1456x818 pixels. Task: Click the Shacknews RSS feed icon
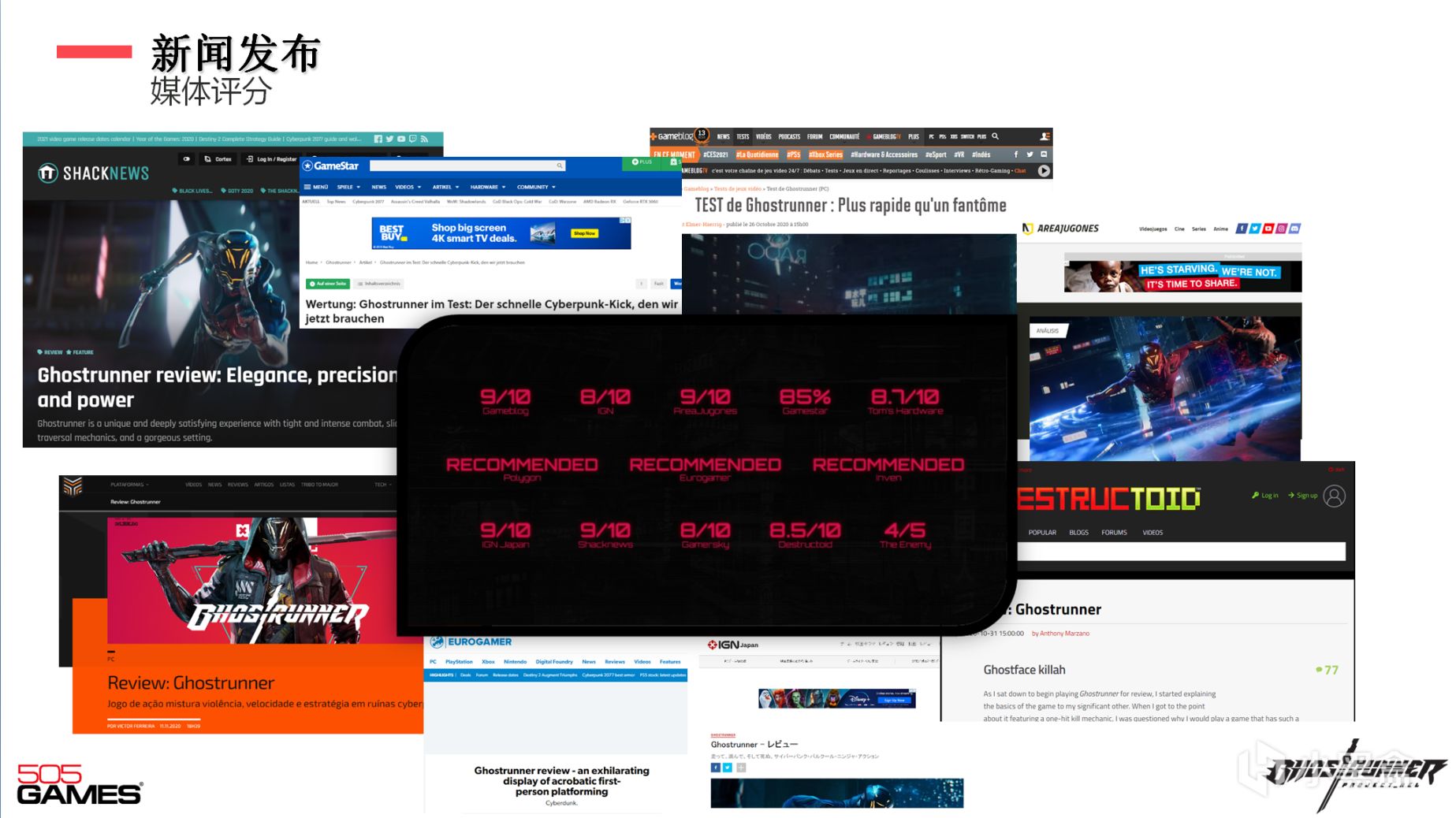(x=424, y=139)
